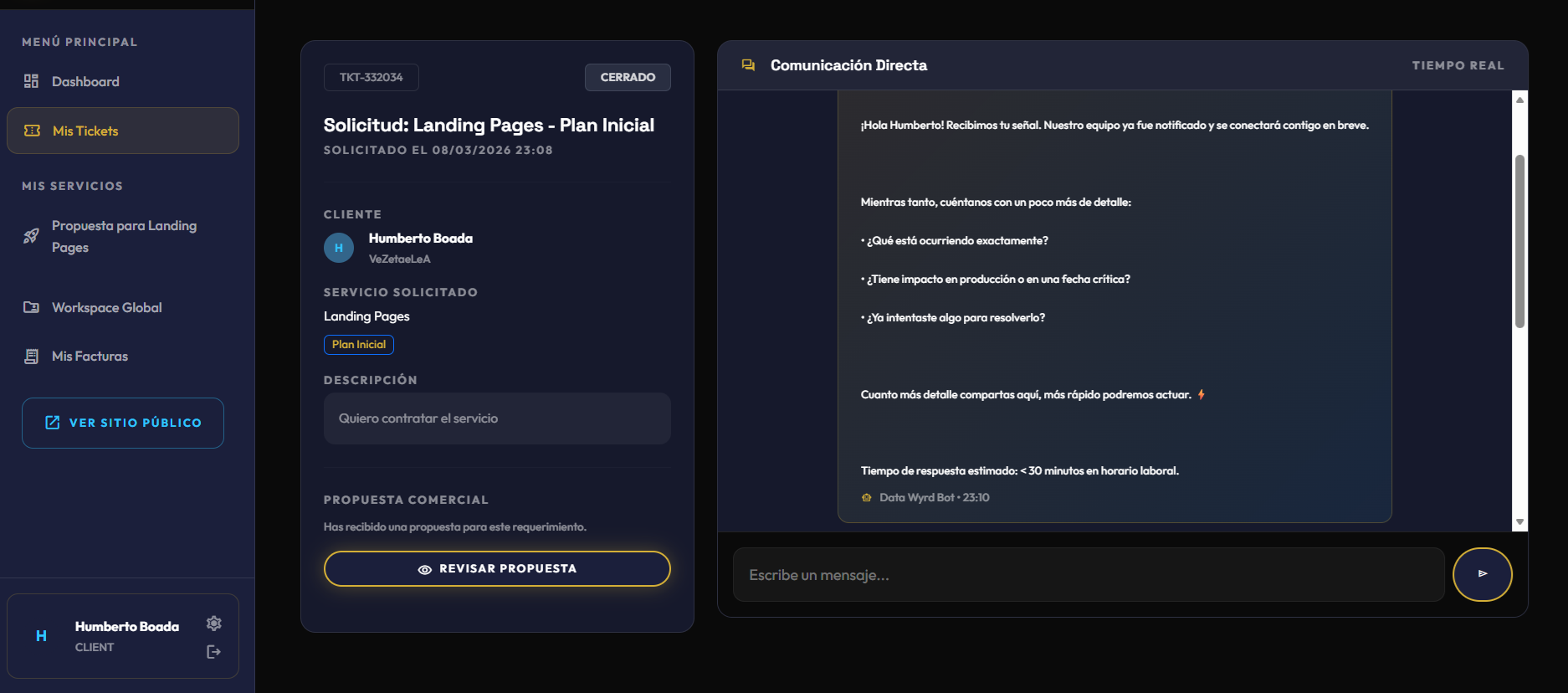1568x693 pixels.
Task: Click the chat scroll up arrow
Action: coord(1520,100)
